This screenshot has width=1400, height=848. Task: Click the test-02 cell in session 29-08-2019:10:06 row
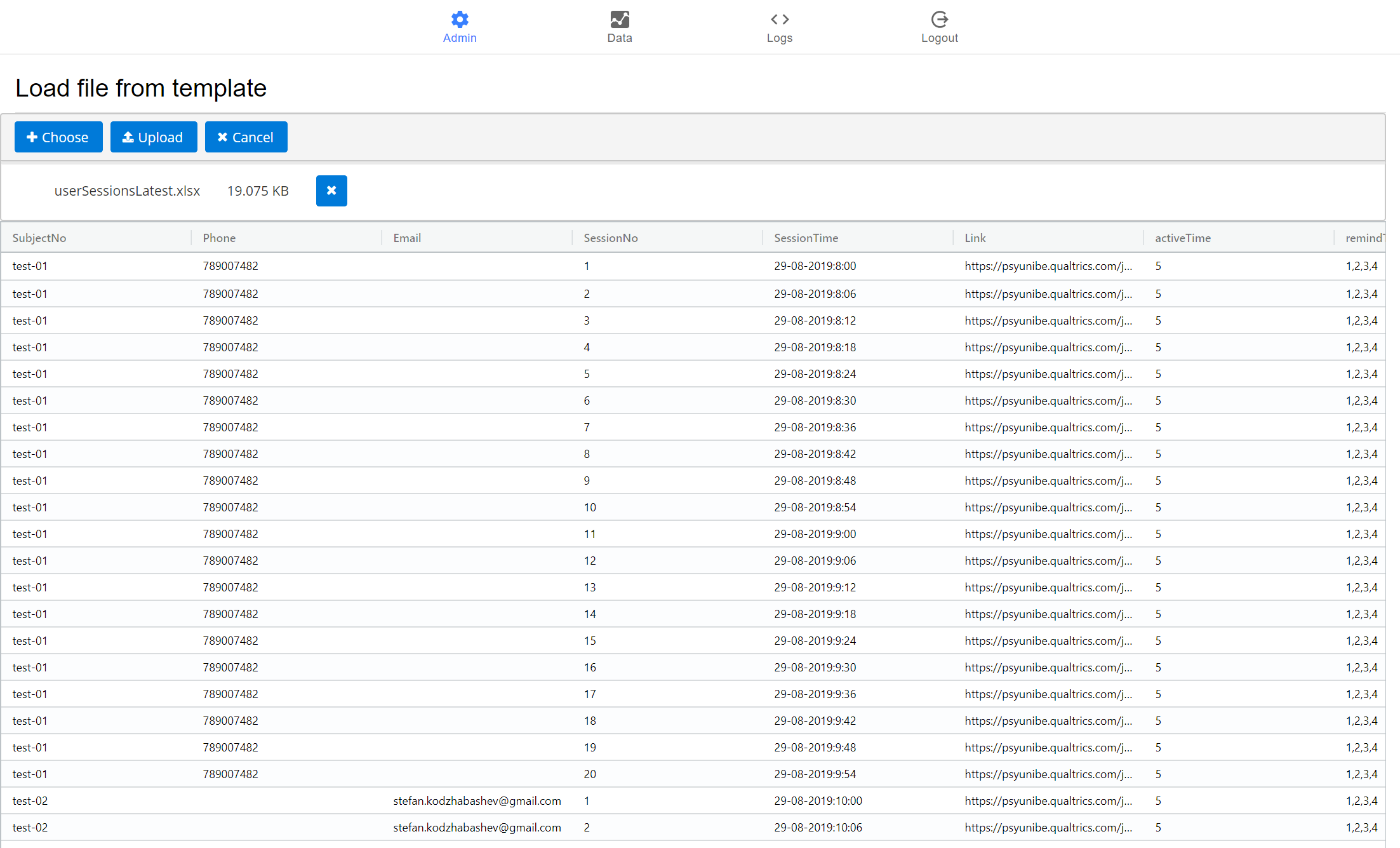pos(30,828)
